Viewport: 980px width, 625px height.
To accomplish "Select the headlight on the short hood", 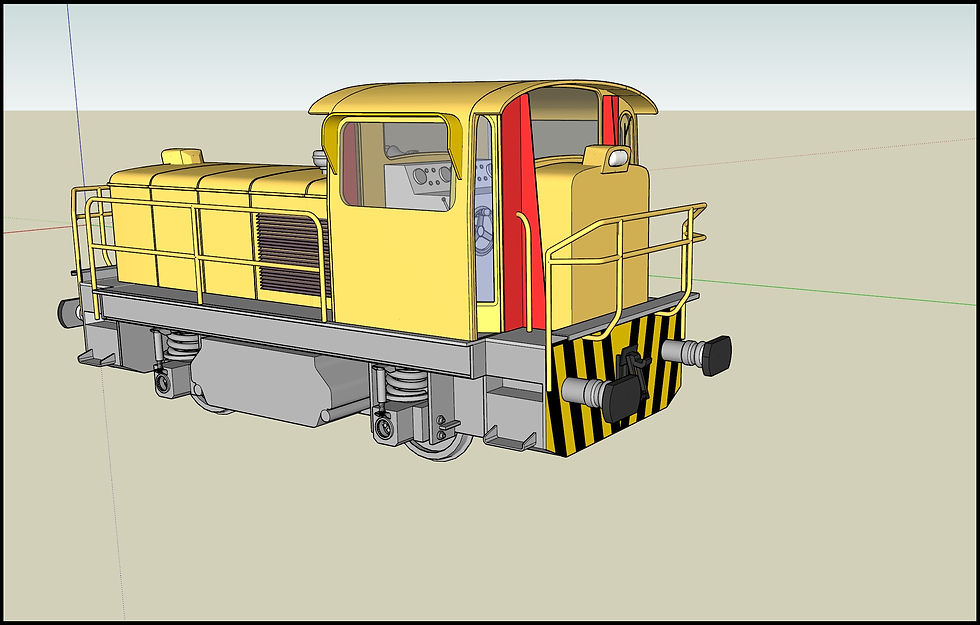I will click(618, 158).
